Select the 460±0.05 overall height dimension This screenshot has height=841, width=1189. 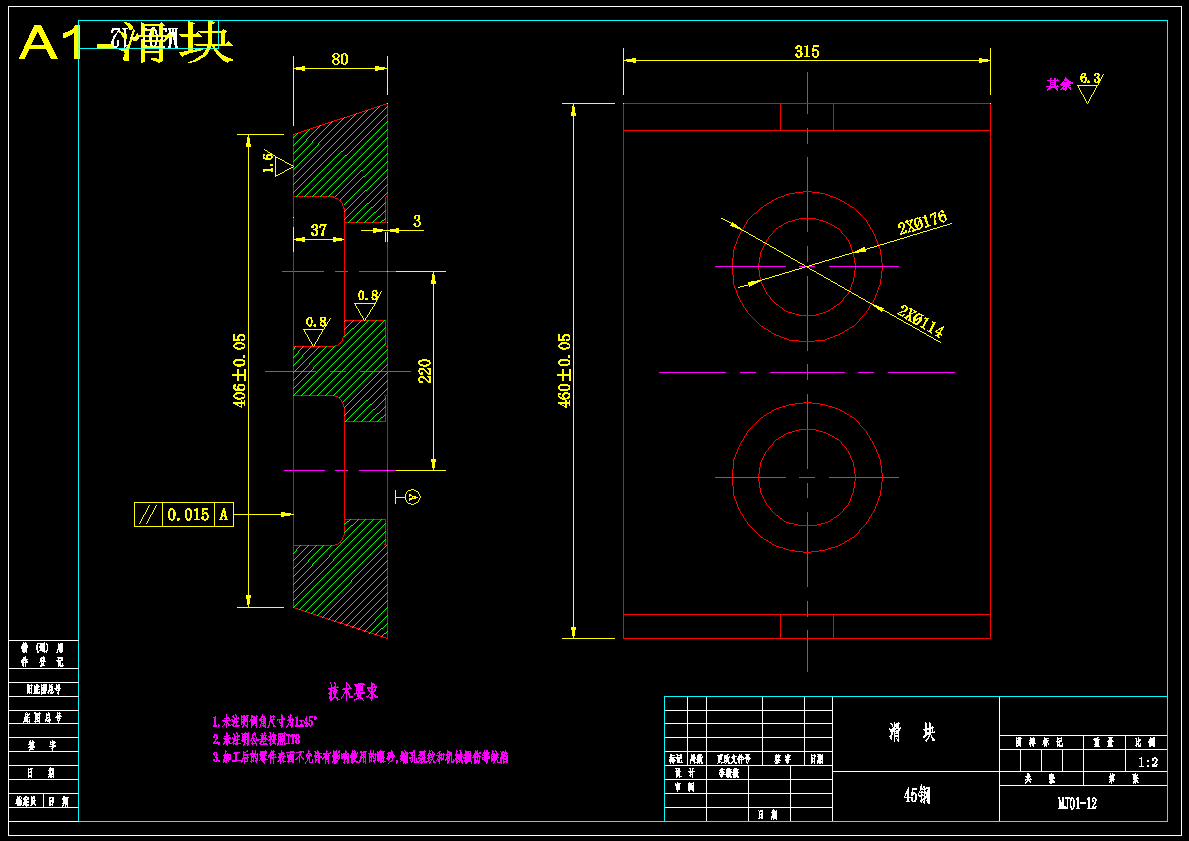point(564,370)
